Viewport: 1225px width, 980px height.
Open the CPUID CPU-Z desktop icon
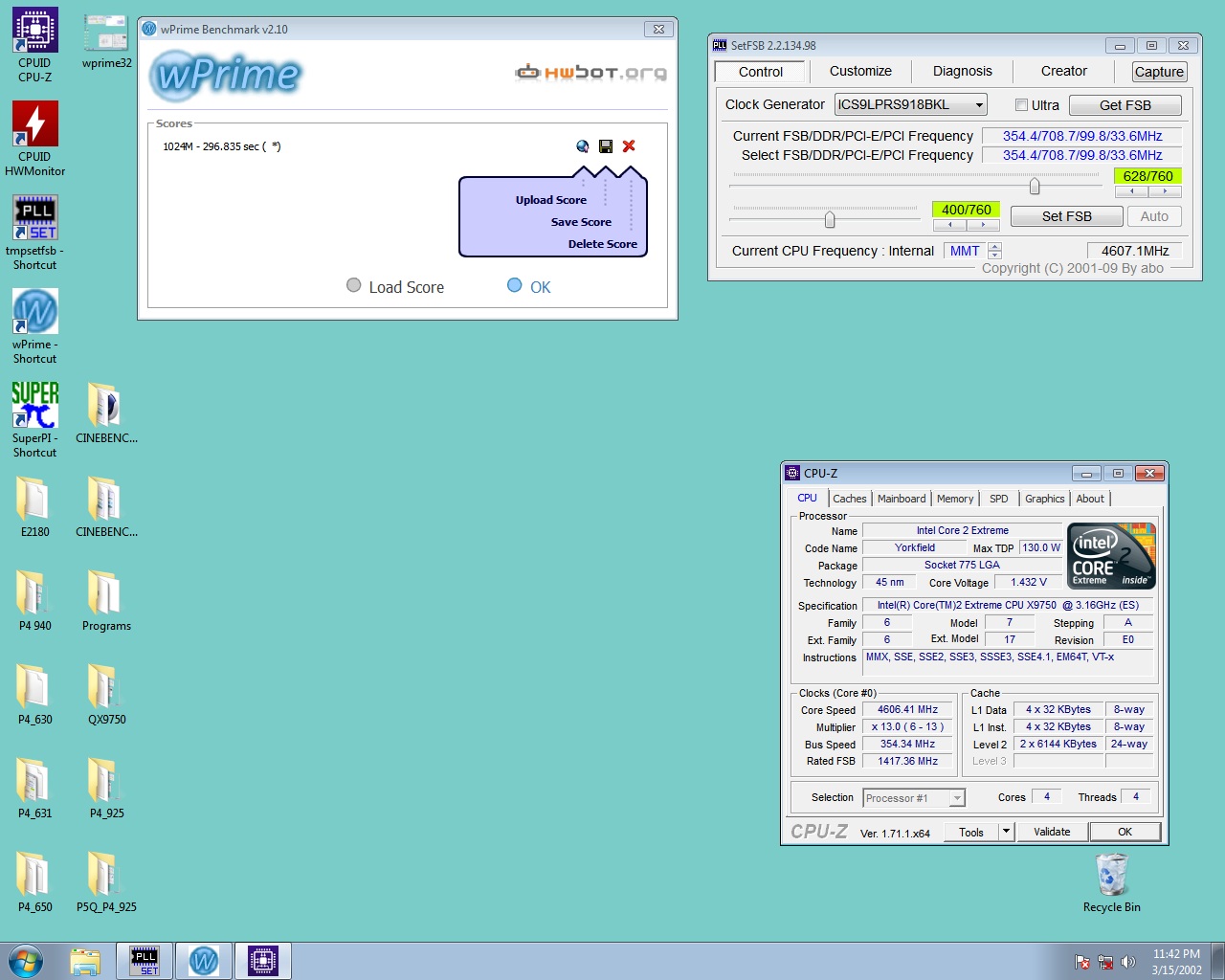coord(34,44)
